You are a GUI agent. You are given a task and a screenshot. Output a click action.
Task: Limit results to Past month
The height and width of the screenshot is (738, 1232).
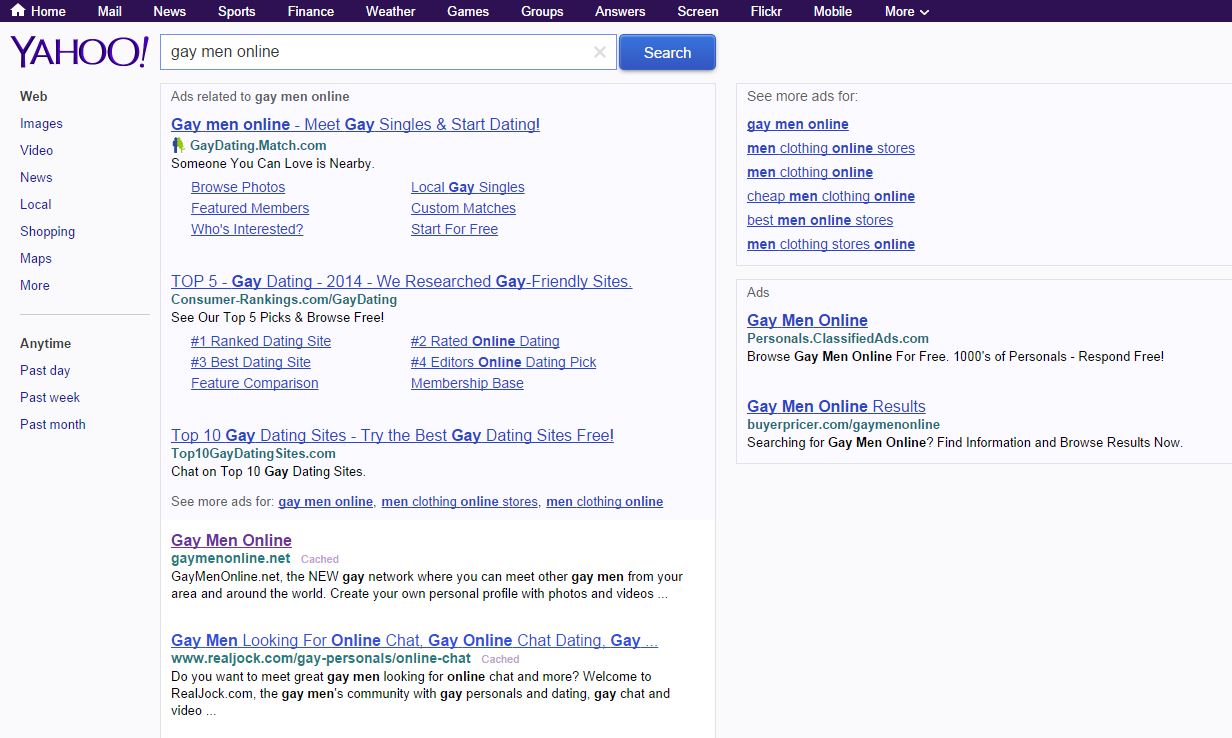coord(53,424)
